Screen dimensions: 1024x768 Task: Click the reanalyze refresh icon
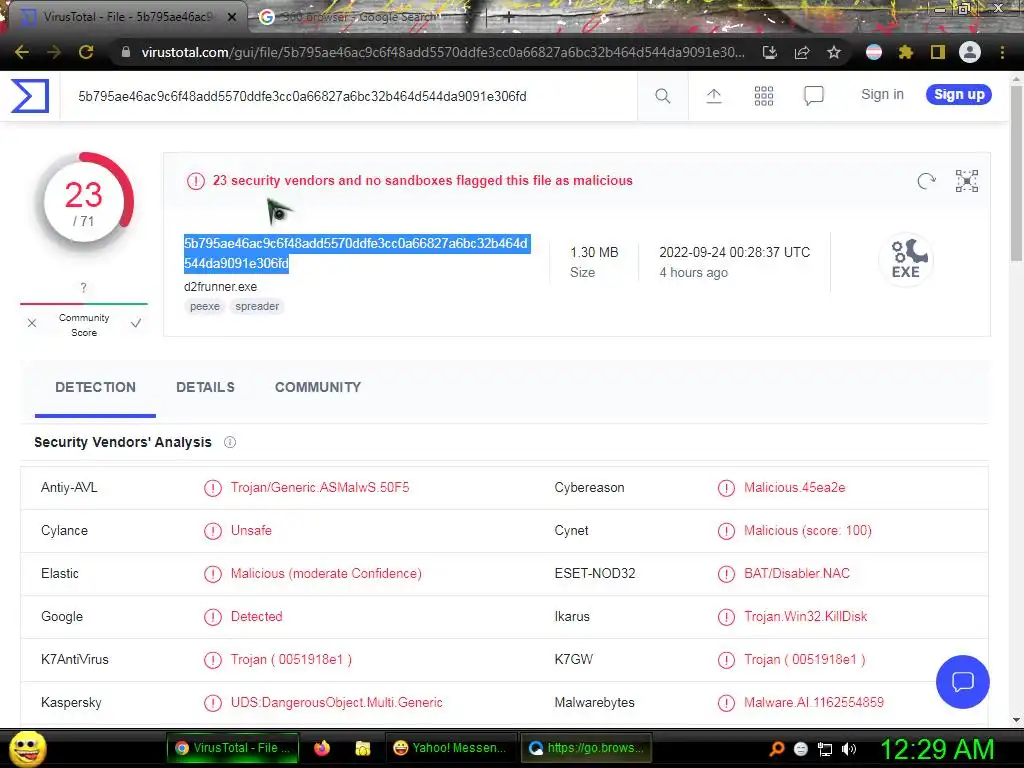(x=926, y=181)
